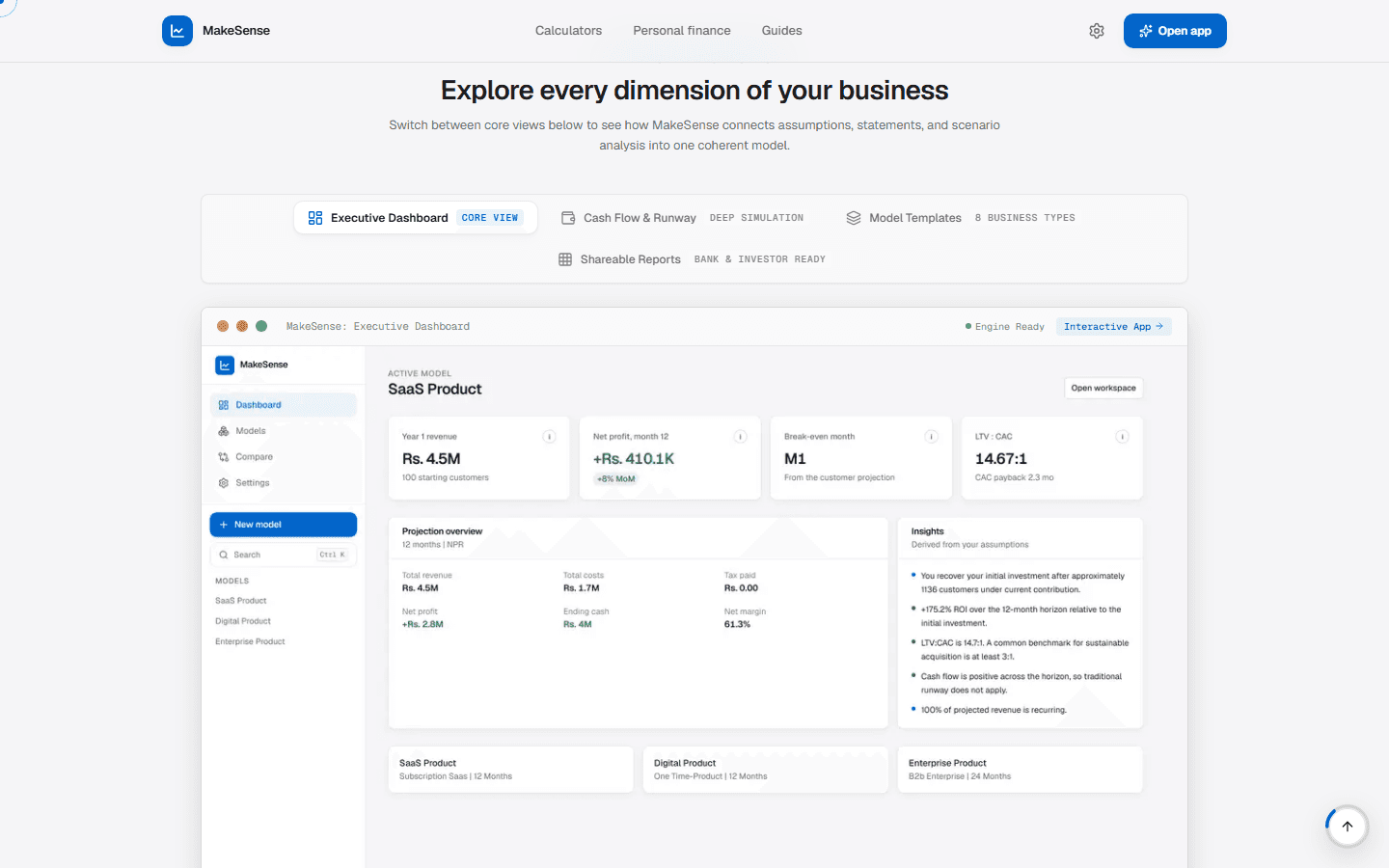
Task: Click the SaaS Product model card
Action: 511,770
